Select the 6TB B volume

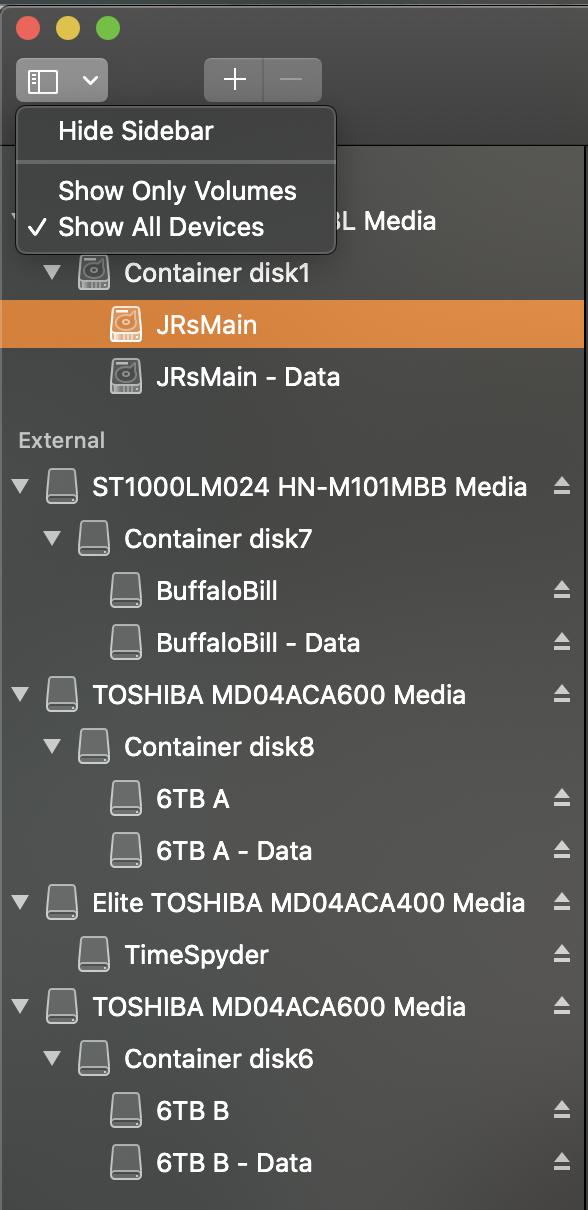pyautogui.click(x=294, y=1111)
